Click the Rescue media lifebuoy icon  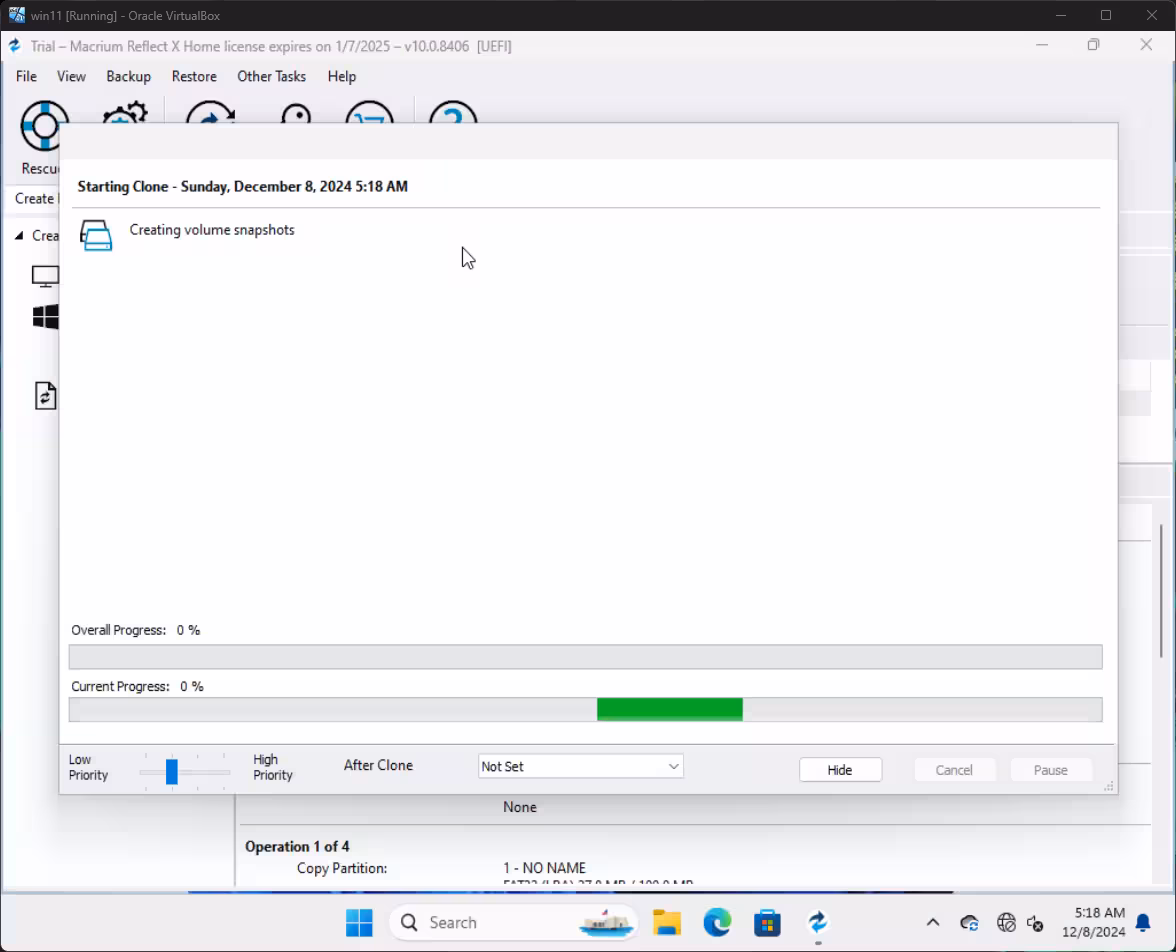point(44,125)
